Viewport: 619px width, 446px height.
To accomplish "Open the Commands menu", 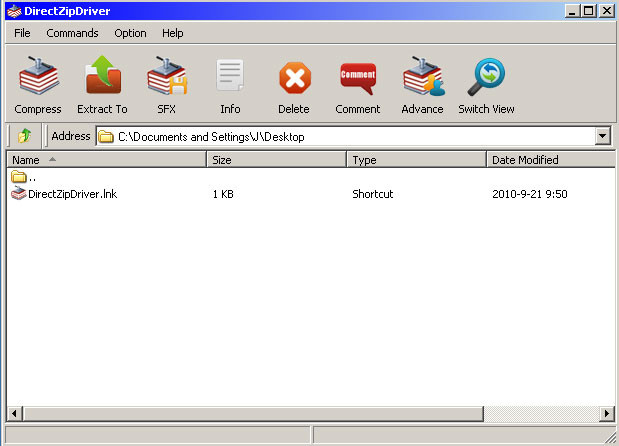I will (72, 33).
